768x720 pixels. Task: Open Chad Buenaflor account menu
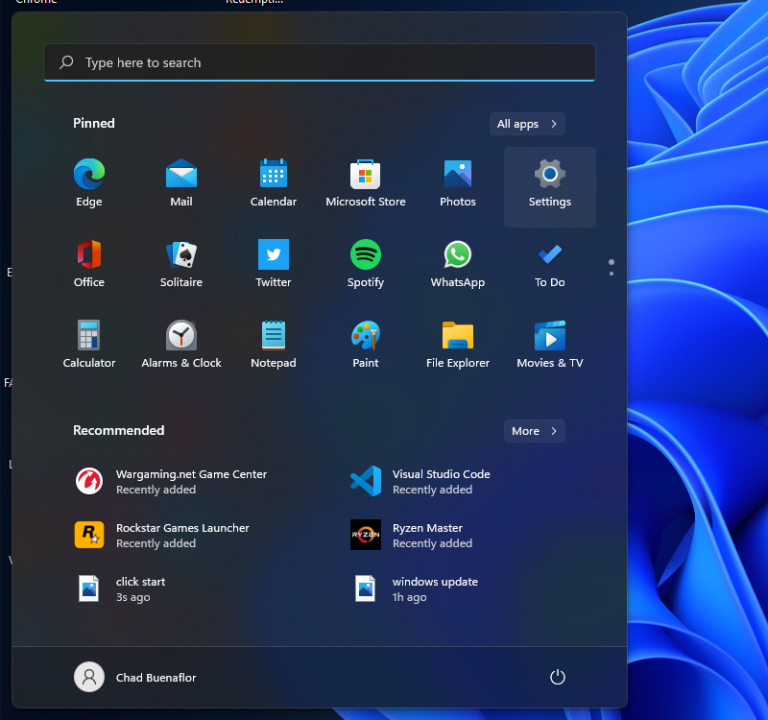tap(135, 677)
